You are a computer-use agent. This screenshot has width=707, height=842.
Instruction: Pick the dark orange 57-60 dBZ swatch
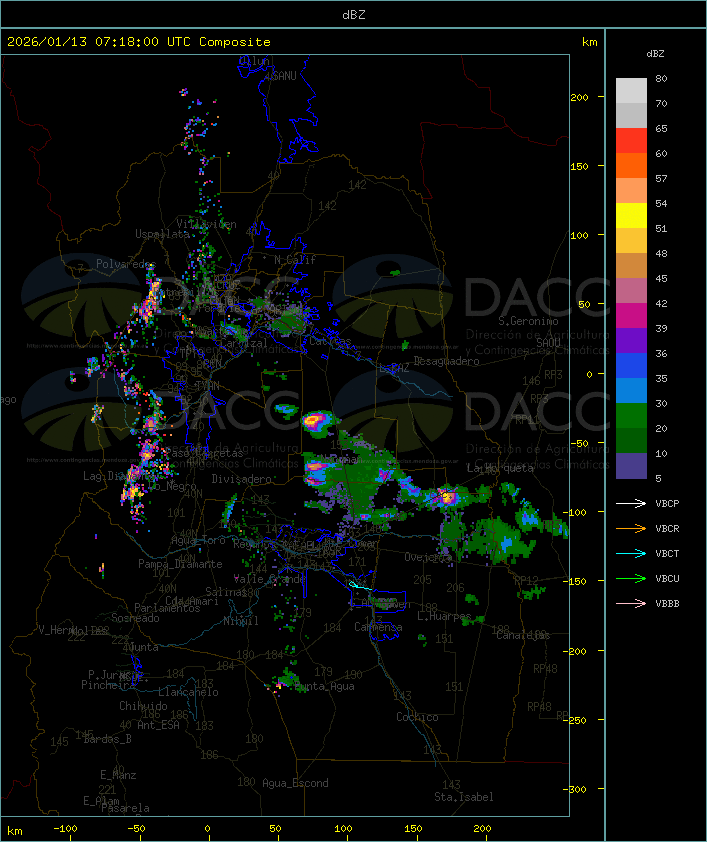coord(631,165)
